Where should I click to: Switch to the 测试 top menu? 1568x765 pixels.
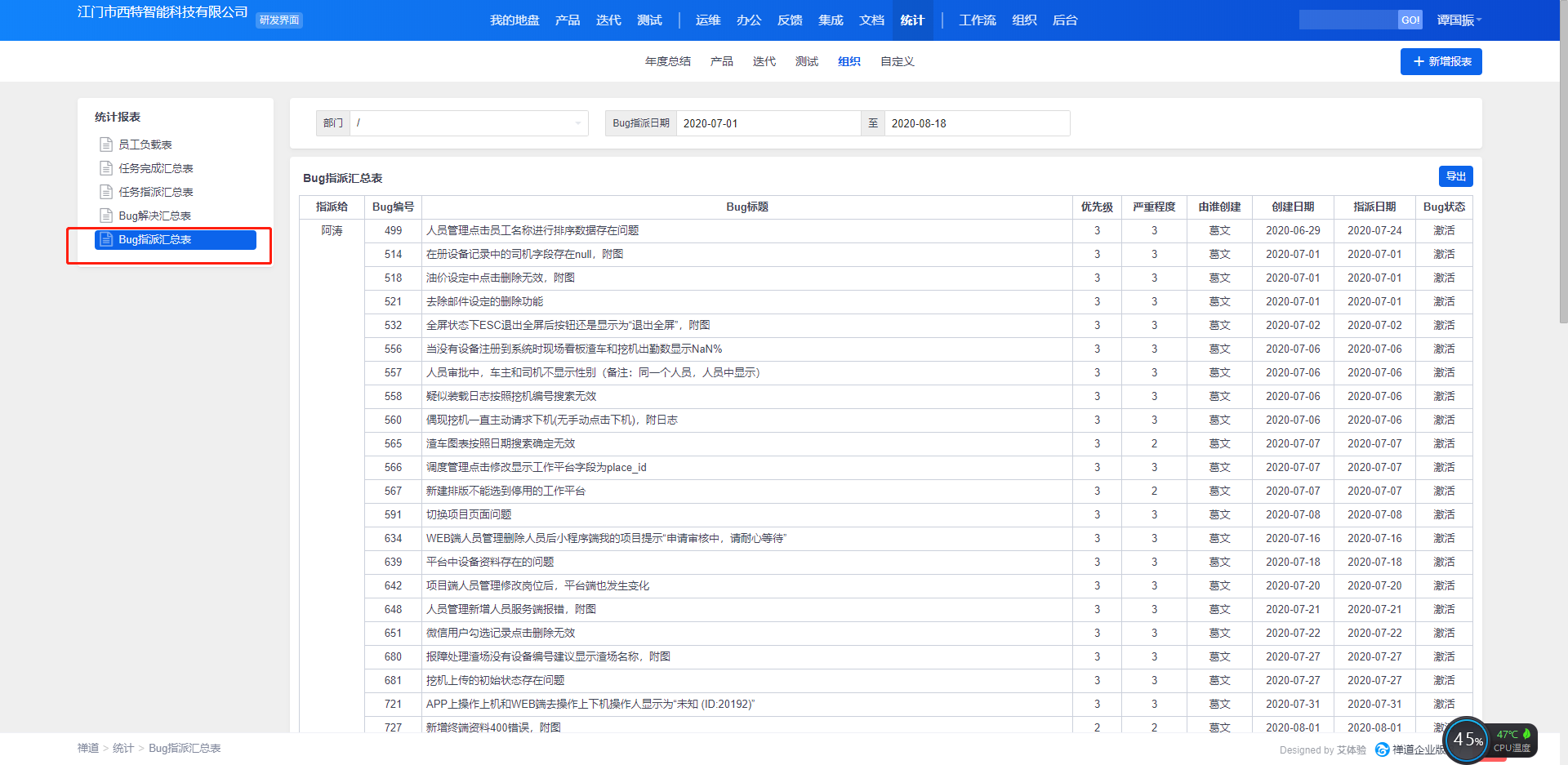click(x=649, y=20)
